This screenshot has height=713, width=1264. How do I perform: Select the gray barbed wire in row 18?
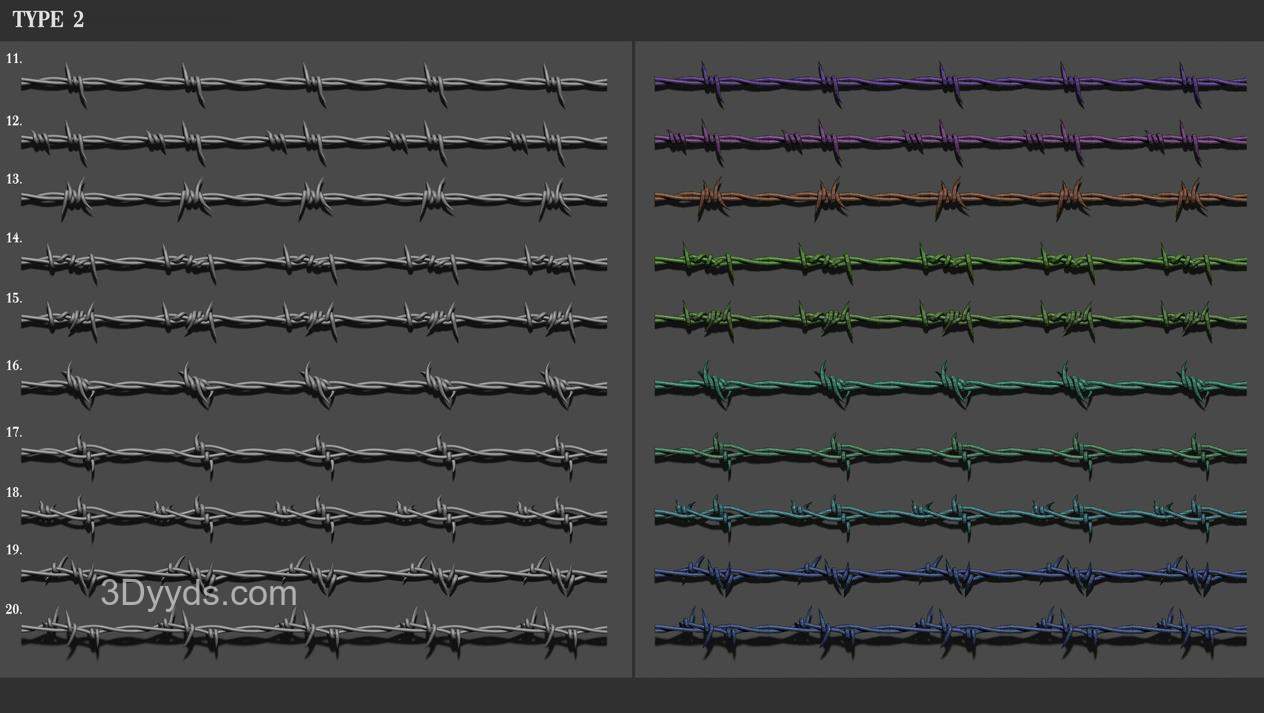[314, 516]
